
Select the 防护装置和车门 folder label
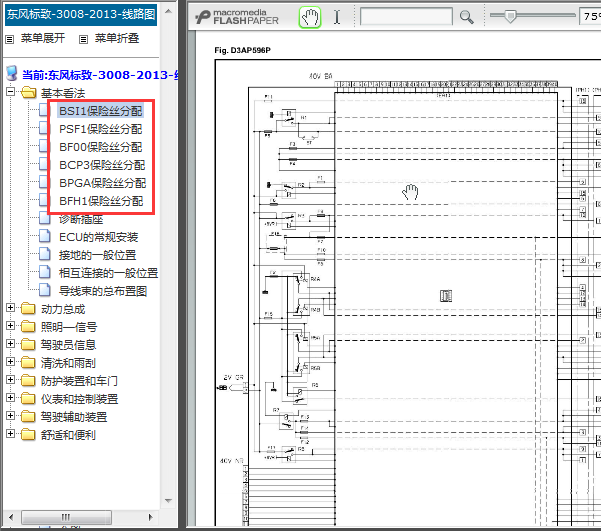coord(79,381)
